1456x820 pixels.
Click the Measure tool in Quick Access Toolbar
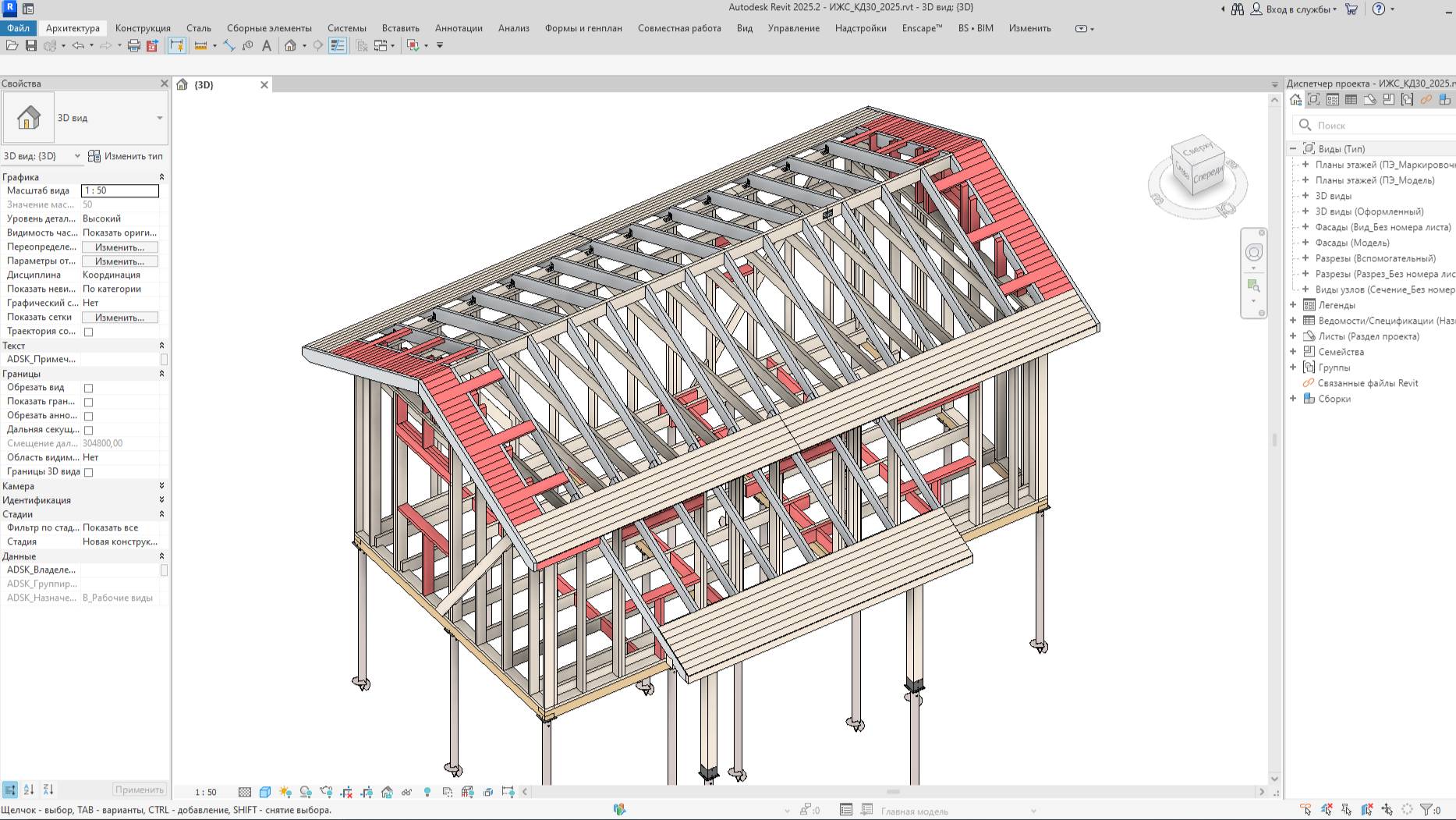pos(200,47)
